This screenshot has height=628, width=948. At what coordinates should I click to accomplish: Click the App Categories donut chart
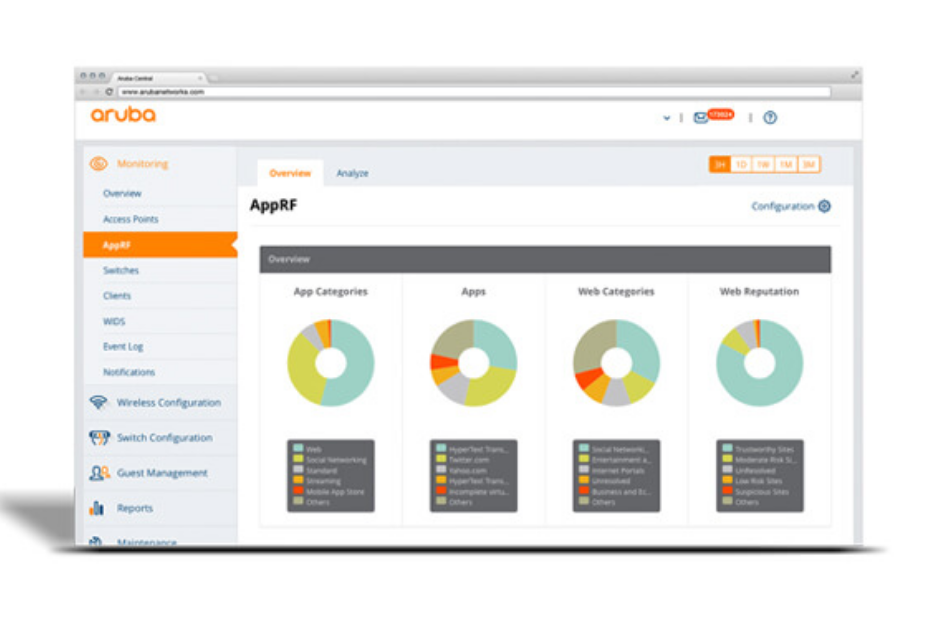pyautogui.click(x=331, y=363)
